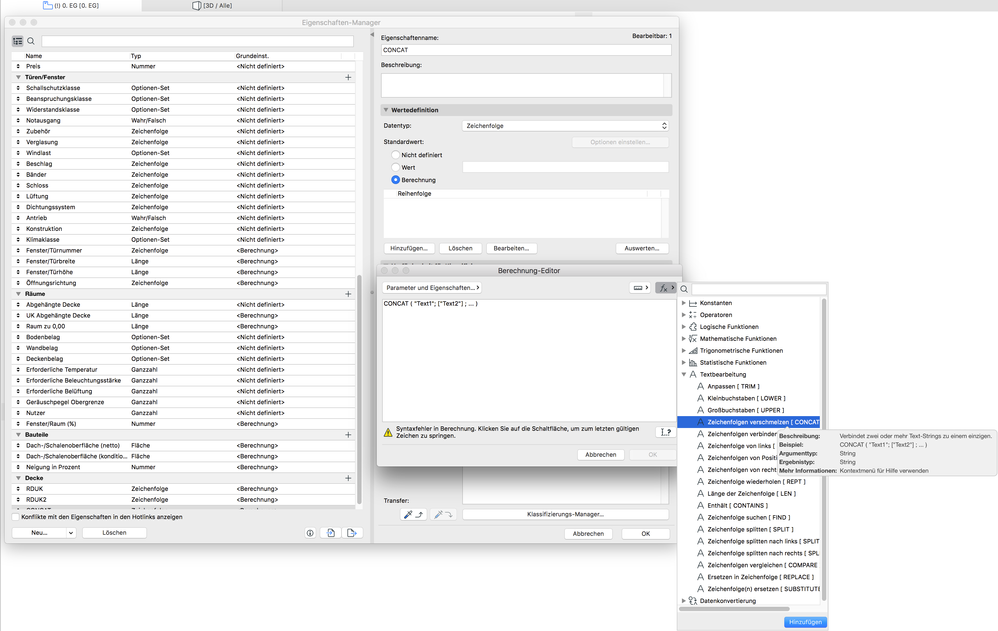Add property to Türen/Fenster group with plus
This screenshot has height=631, width=998.
coord(348,77)
